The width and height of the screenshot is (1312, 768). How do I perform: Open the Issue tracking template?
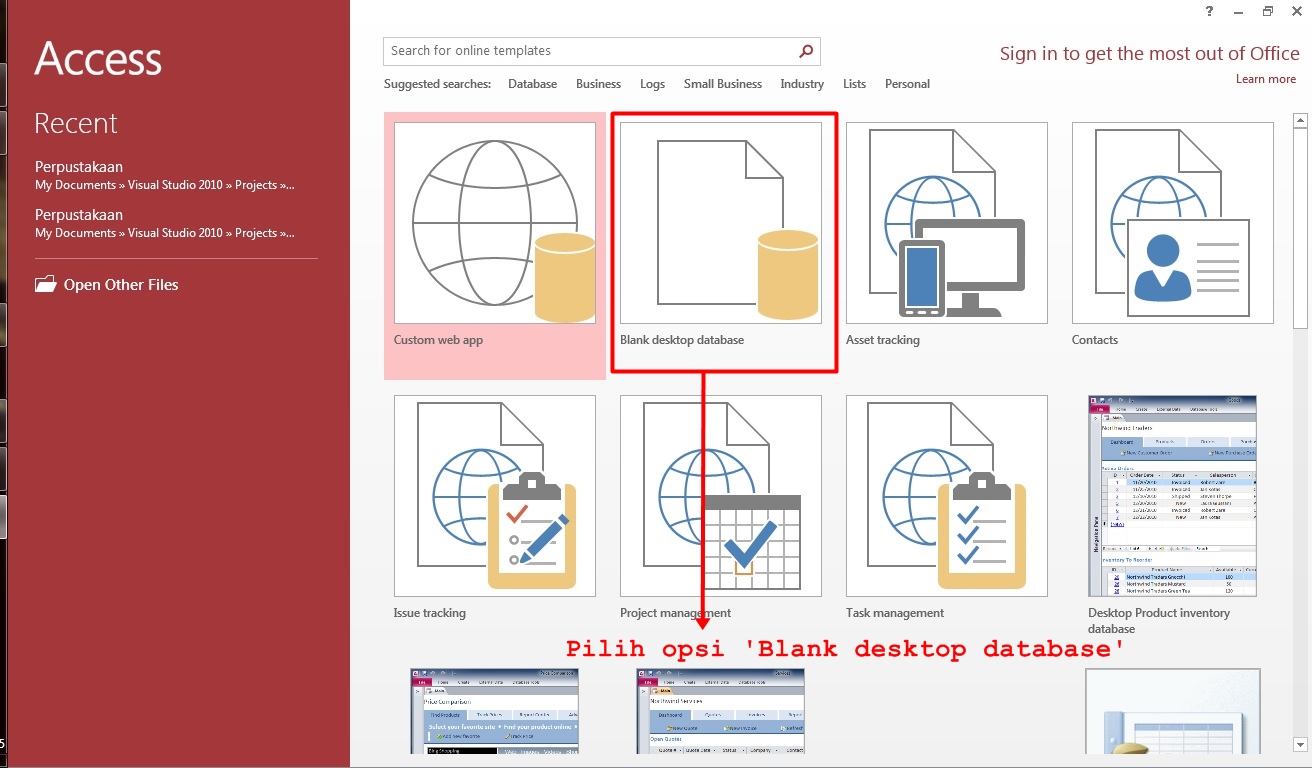click(494, 495)
